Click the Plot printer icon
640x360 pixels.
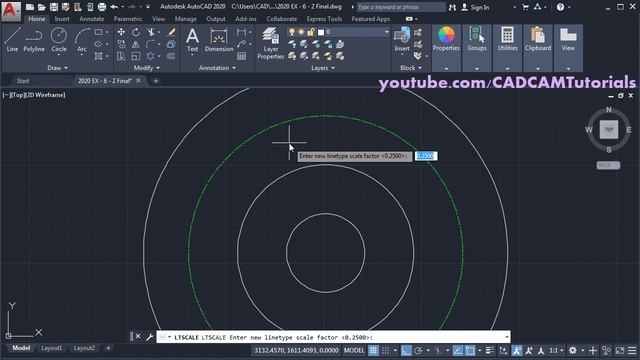pos(102,7)
